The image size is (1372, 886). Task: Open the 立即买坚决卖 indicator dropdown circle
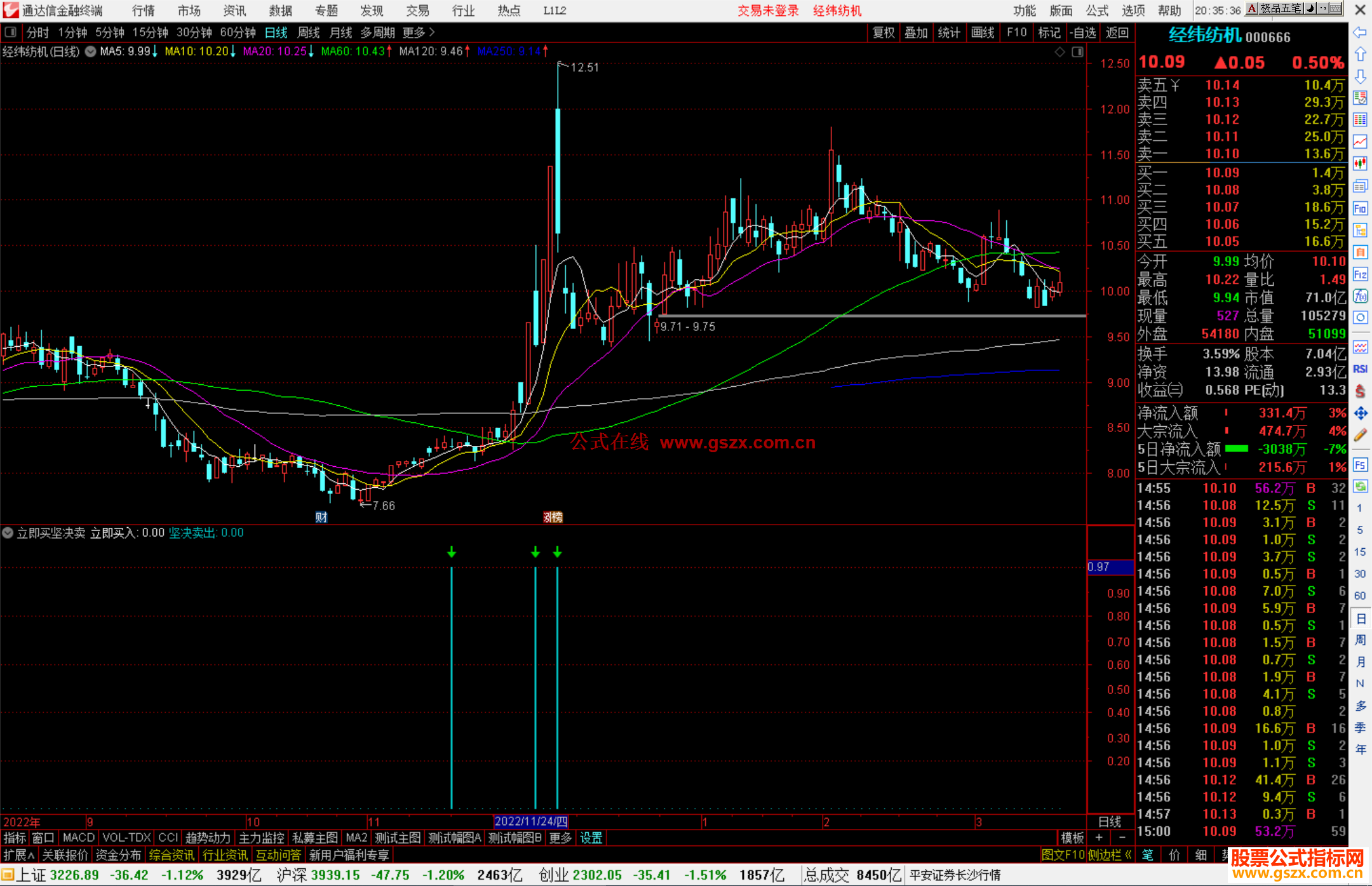[x=8, y=533]
